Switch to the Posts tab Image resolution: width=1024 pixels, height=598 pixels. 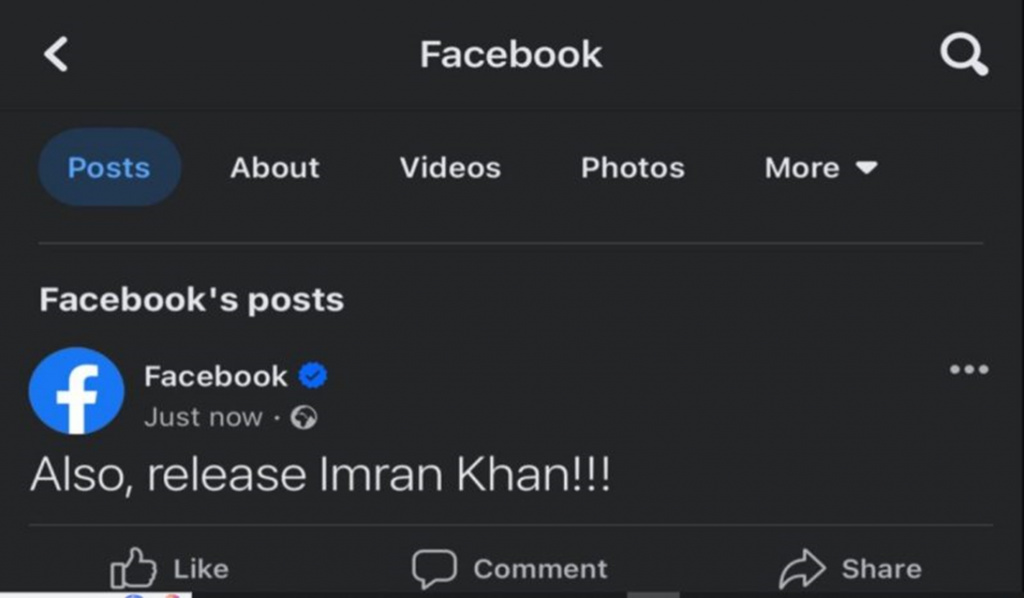tap(109, 168)
